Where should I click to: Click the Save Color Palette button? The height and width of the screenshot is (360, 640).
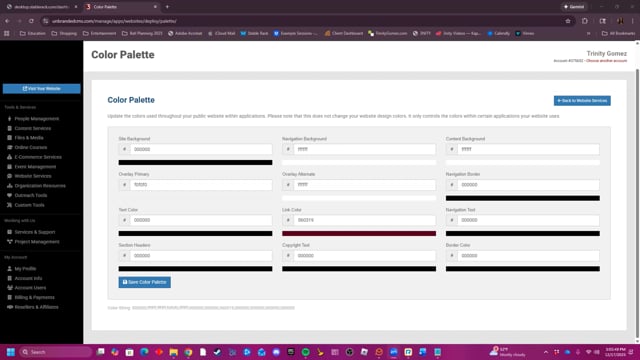[144, 282]
